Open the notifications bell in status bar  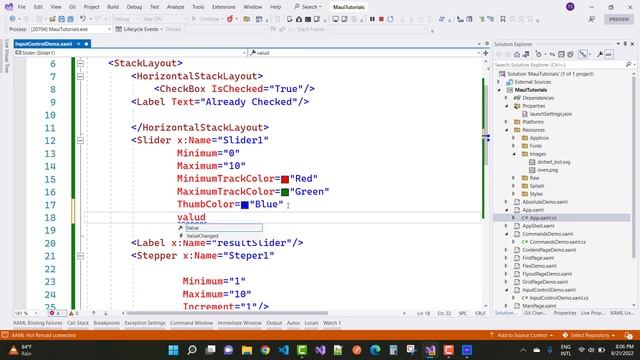[629, 335]
